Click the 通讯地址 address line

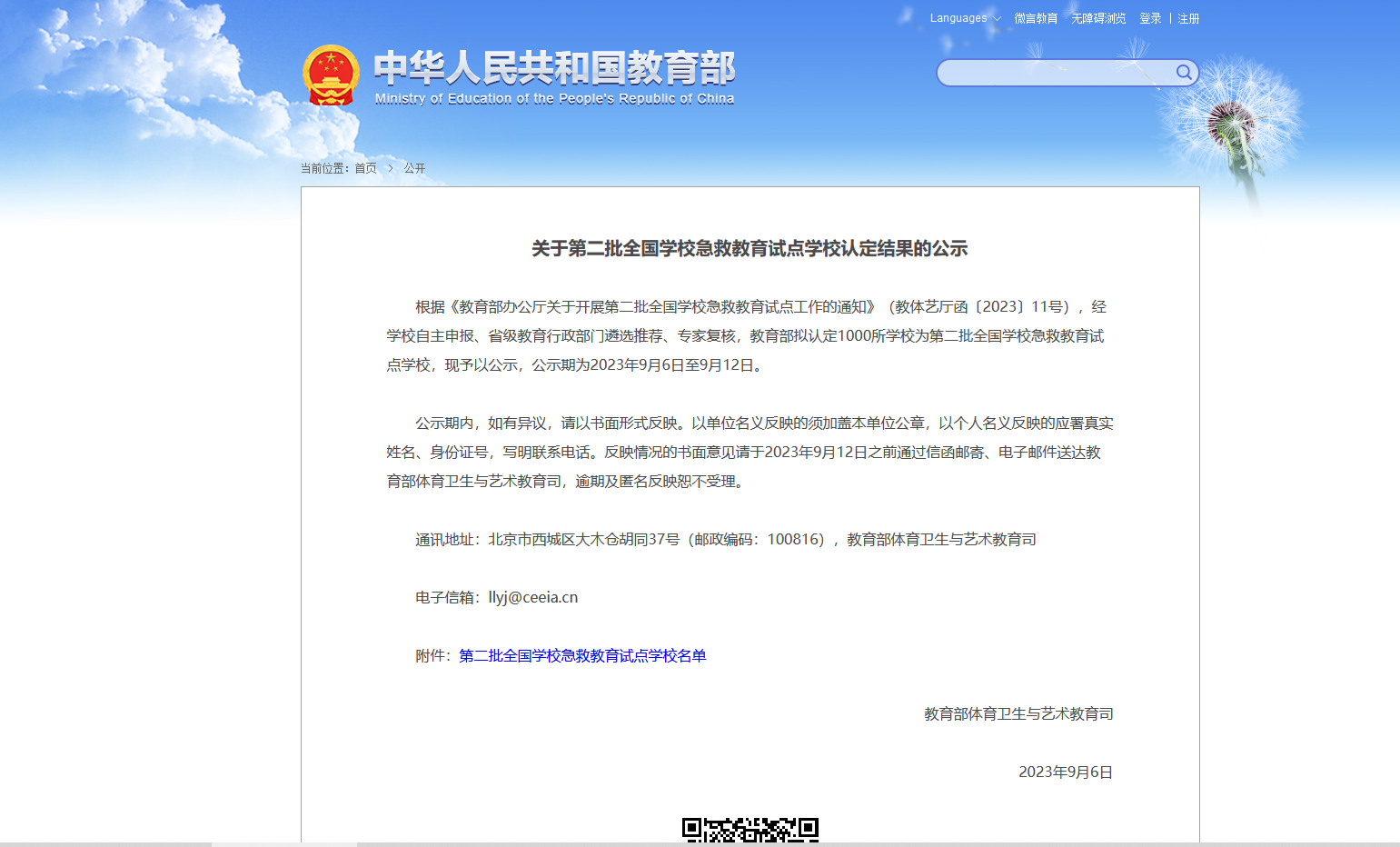tap(726, 539)
